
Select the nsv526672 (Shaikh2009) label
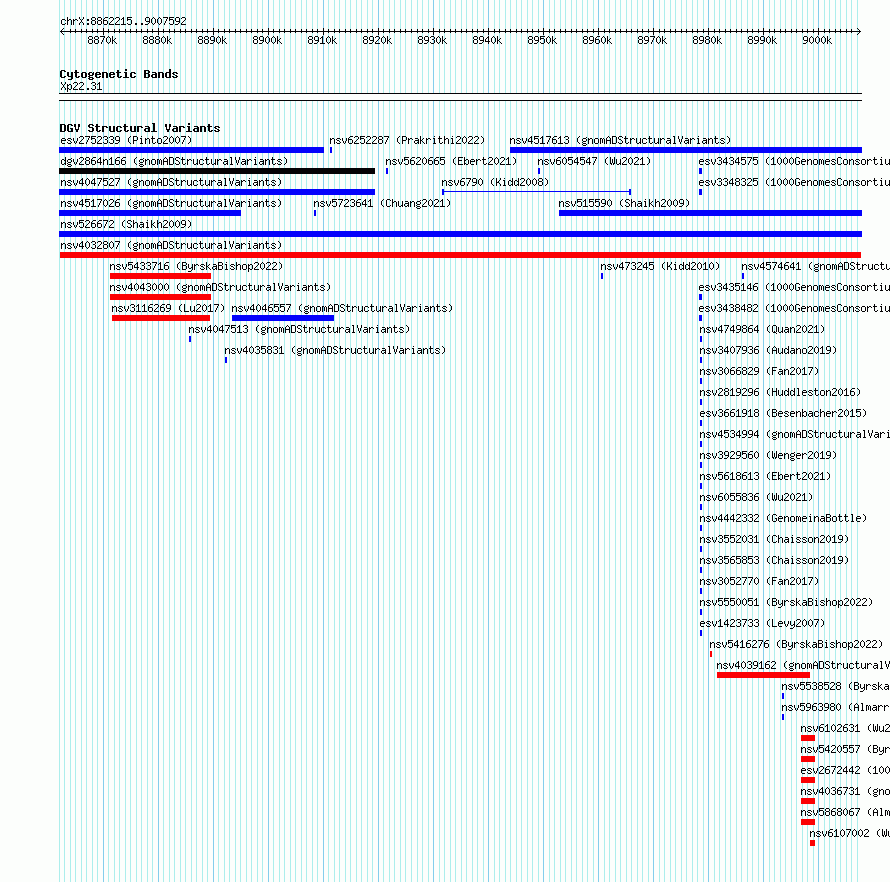coord(126,224)
